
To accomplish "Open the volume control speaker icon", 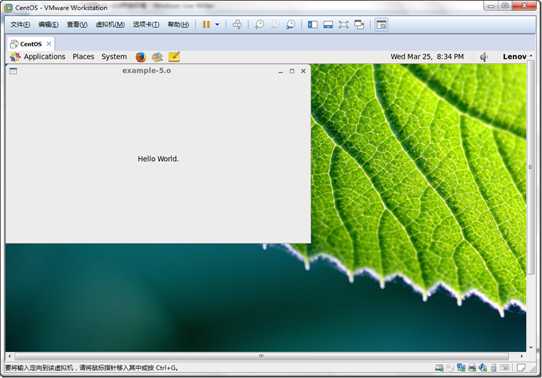I will 484,57.
